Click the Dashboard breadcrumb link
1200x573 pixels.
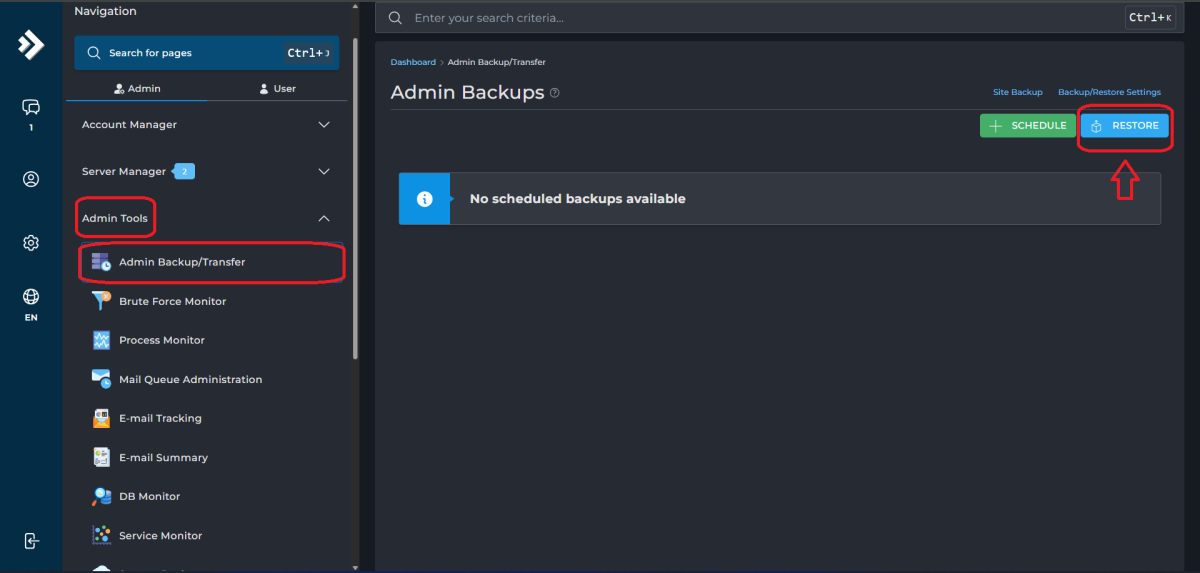click(x=413, y=62)
